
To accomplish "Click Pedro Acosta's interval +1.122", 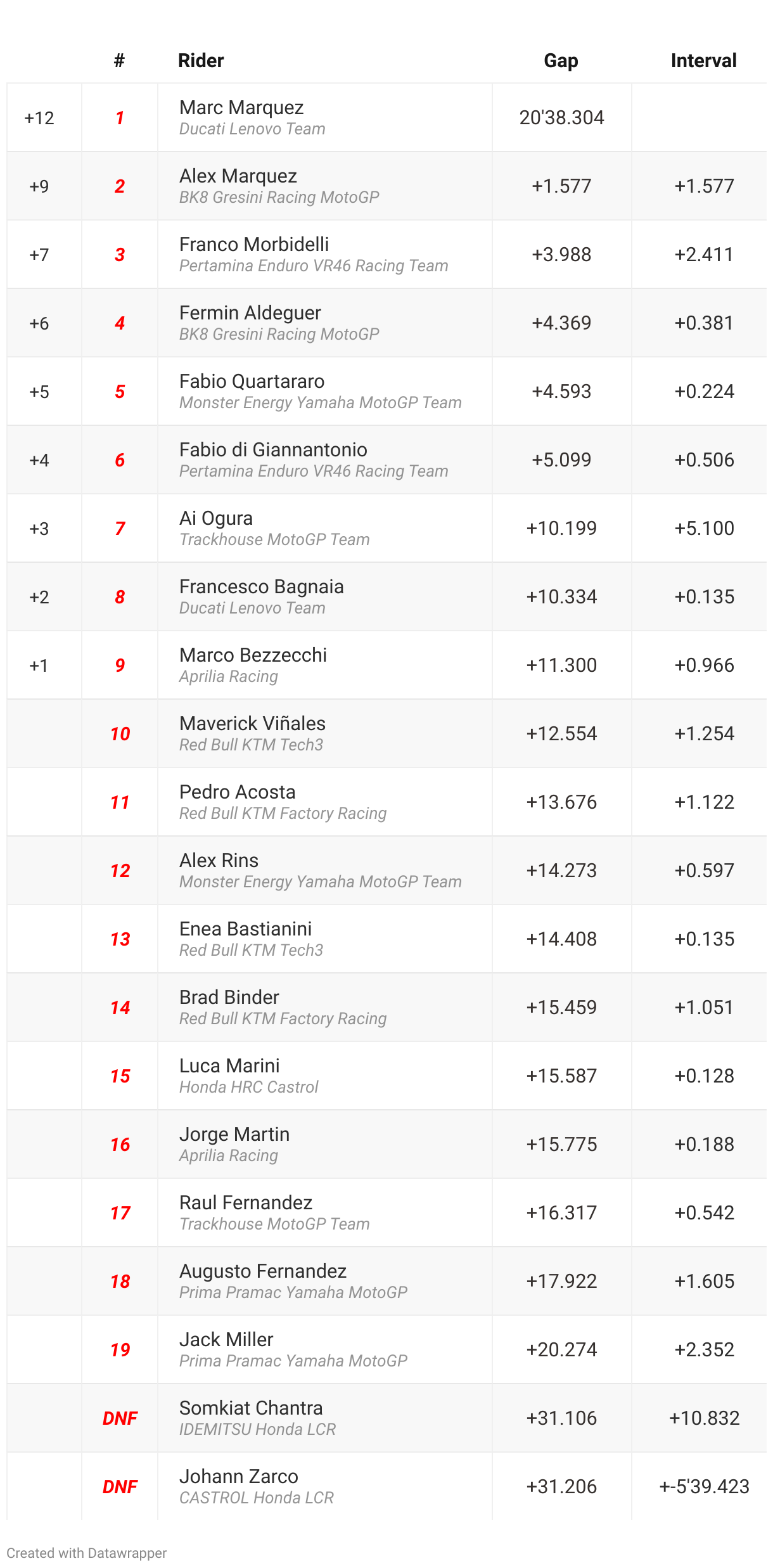I will tap(704, 802).
